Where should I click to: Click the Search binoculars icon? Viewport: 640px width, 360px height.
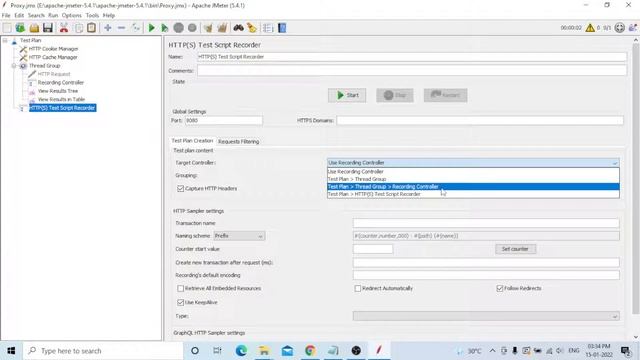tap(238, 28)
